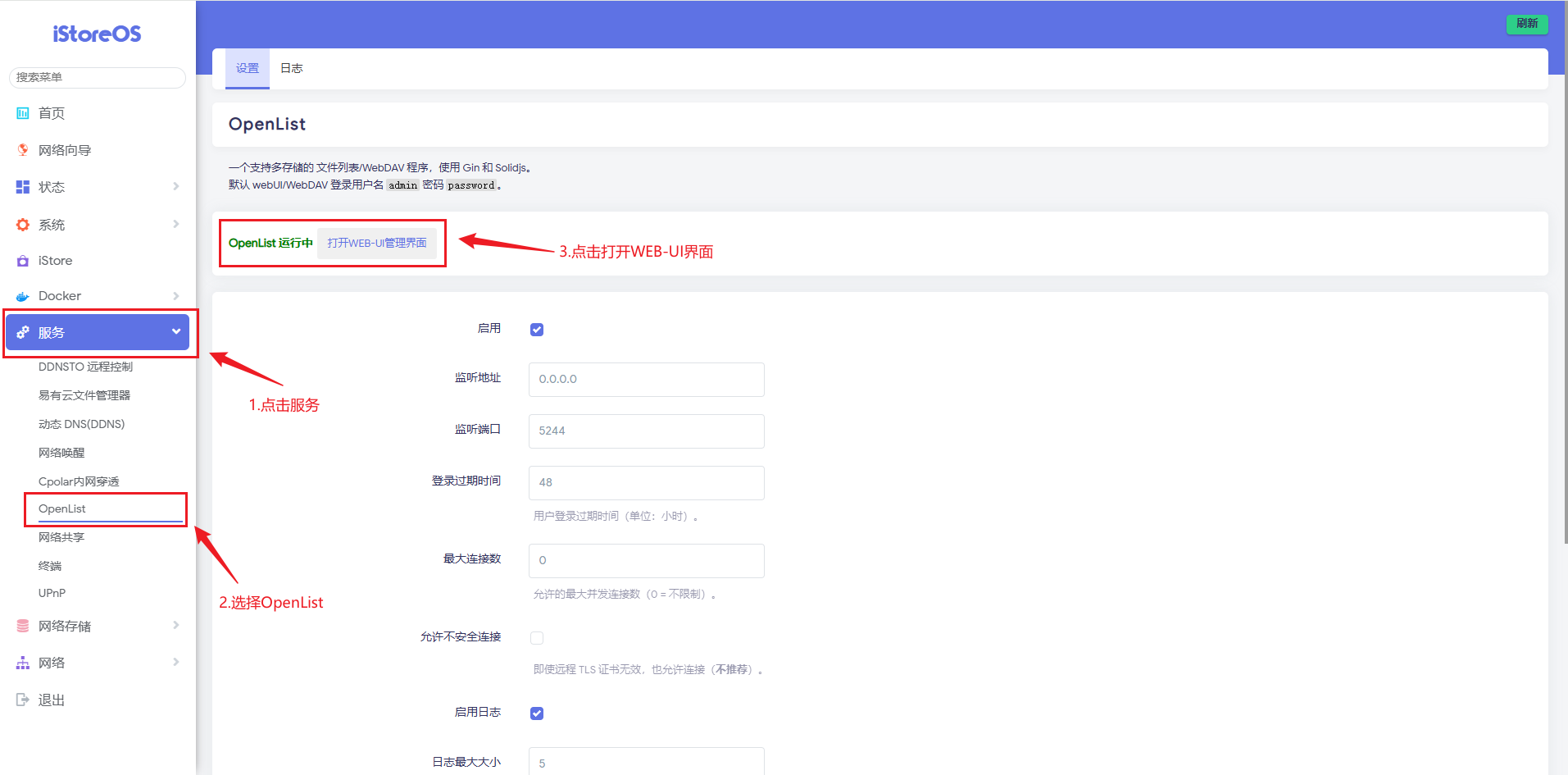Click the Docker whale icon
The image size is (1568, 775).
(23, 296)
